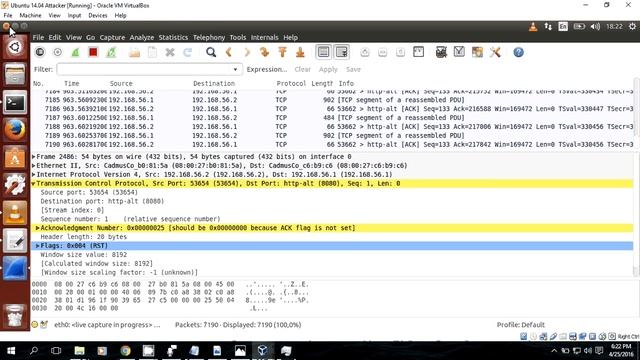Edit display filters

459,52
